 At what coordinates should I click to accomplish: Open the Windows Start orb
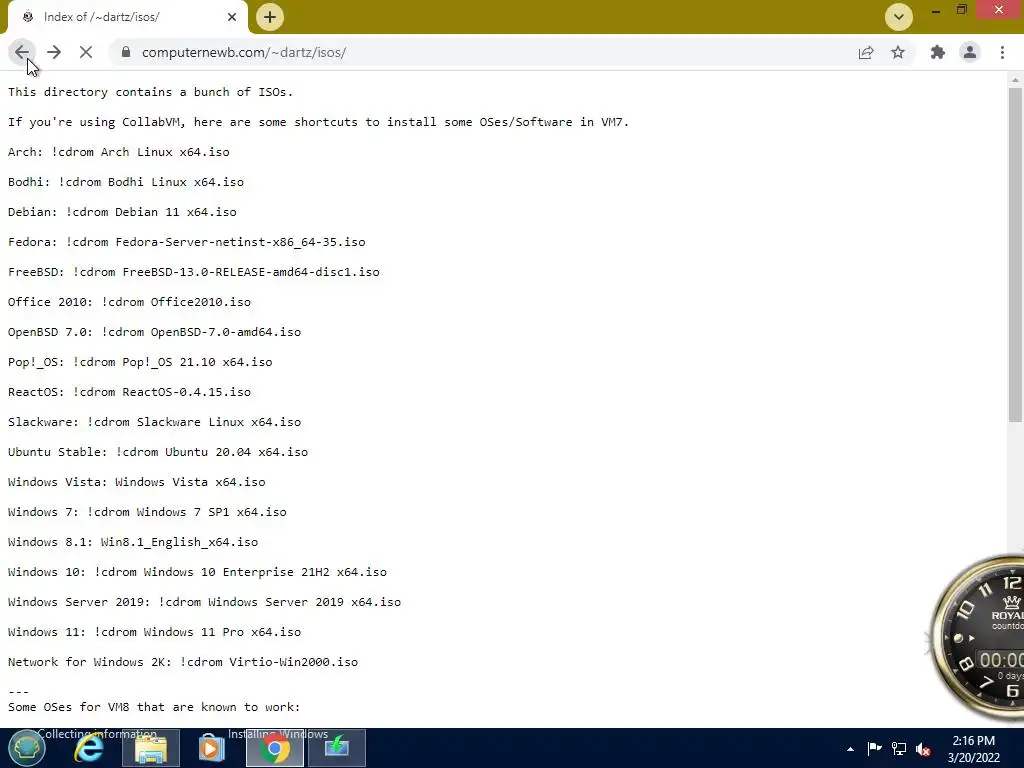(x=26, y=748)
